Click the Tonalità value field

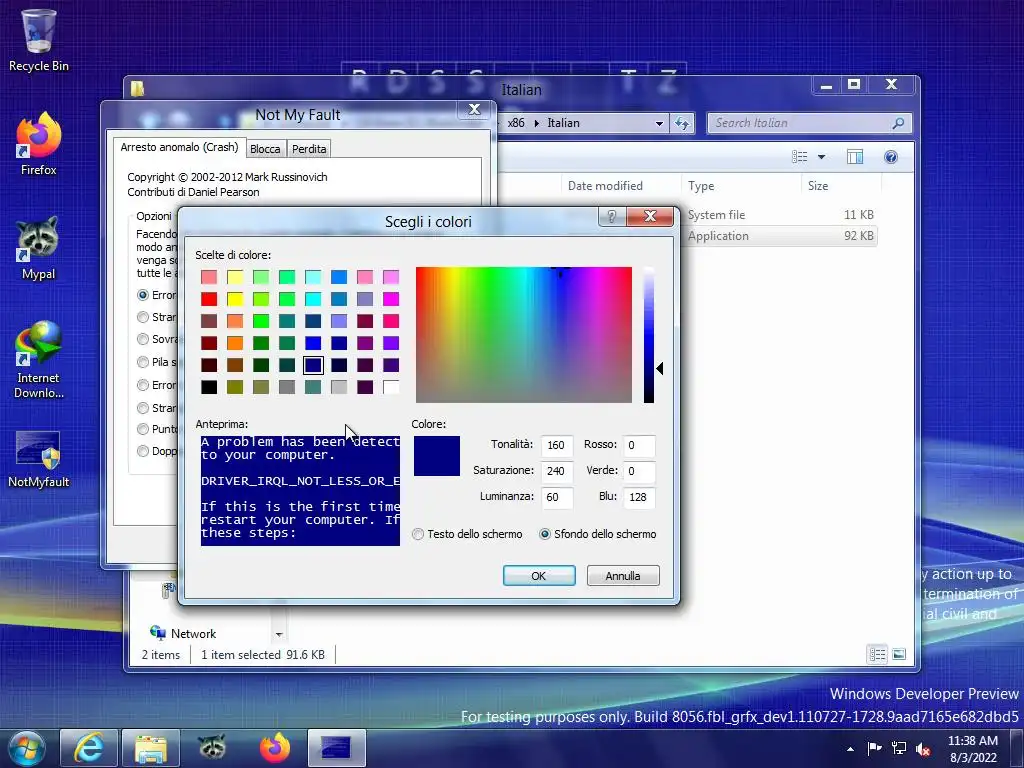(x=557, y=445)
